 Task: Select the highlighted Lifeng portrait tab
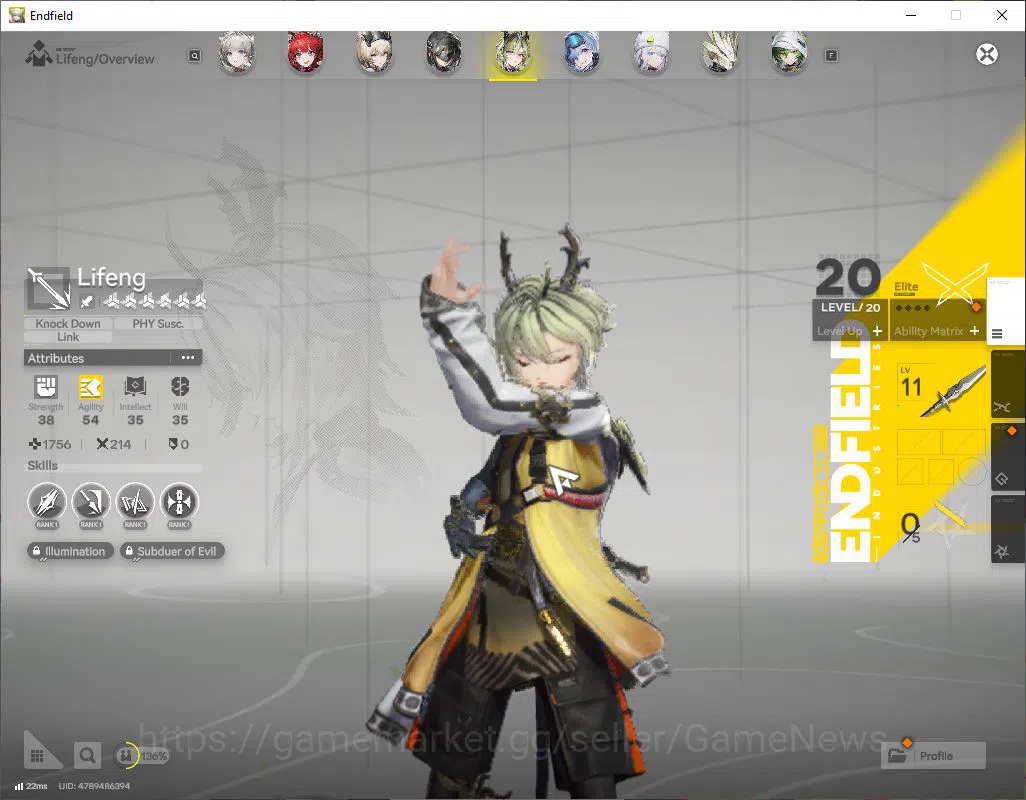pyautogui.click(x=513, y=55)
